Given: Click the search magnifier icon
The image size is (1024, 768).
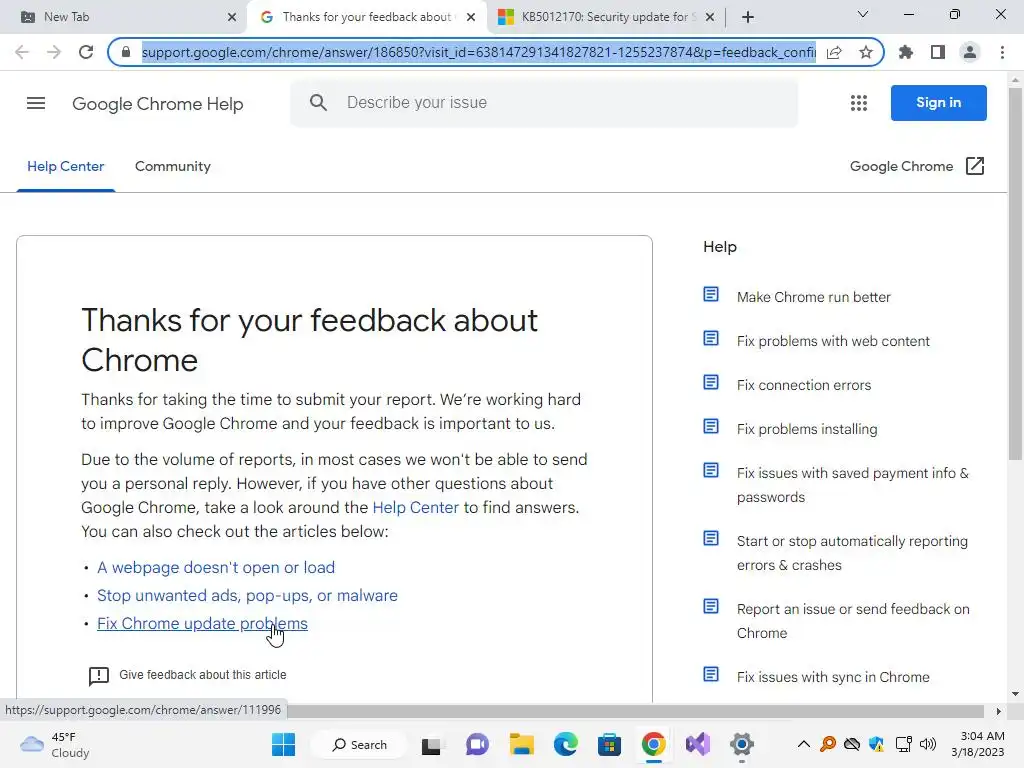Looking at the screenshot, I should click(x=318, y=103).
